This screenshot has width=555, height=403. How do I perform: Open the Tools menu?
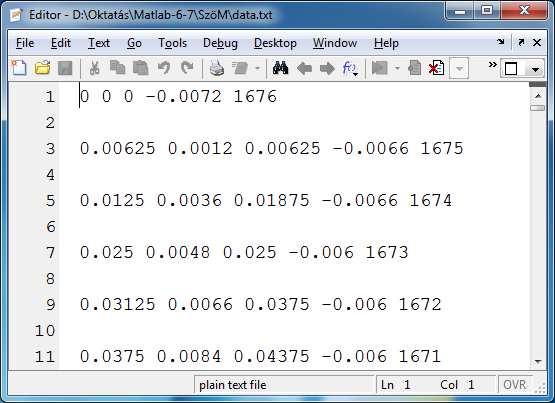click(172, 43)
